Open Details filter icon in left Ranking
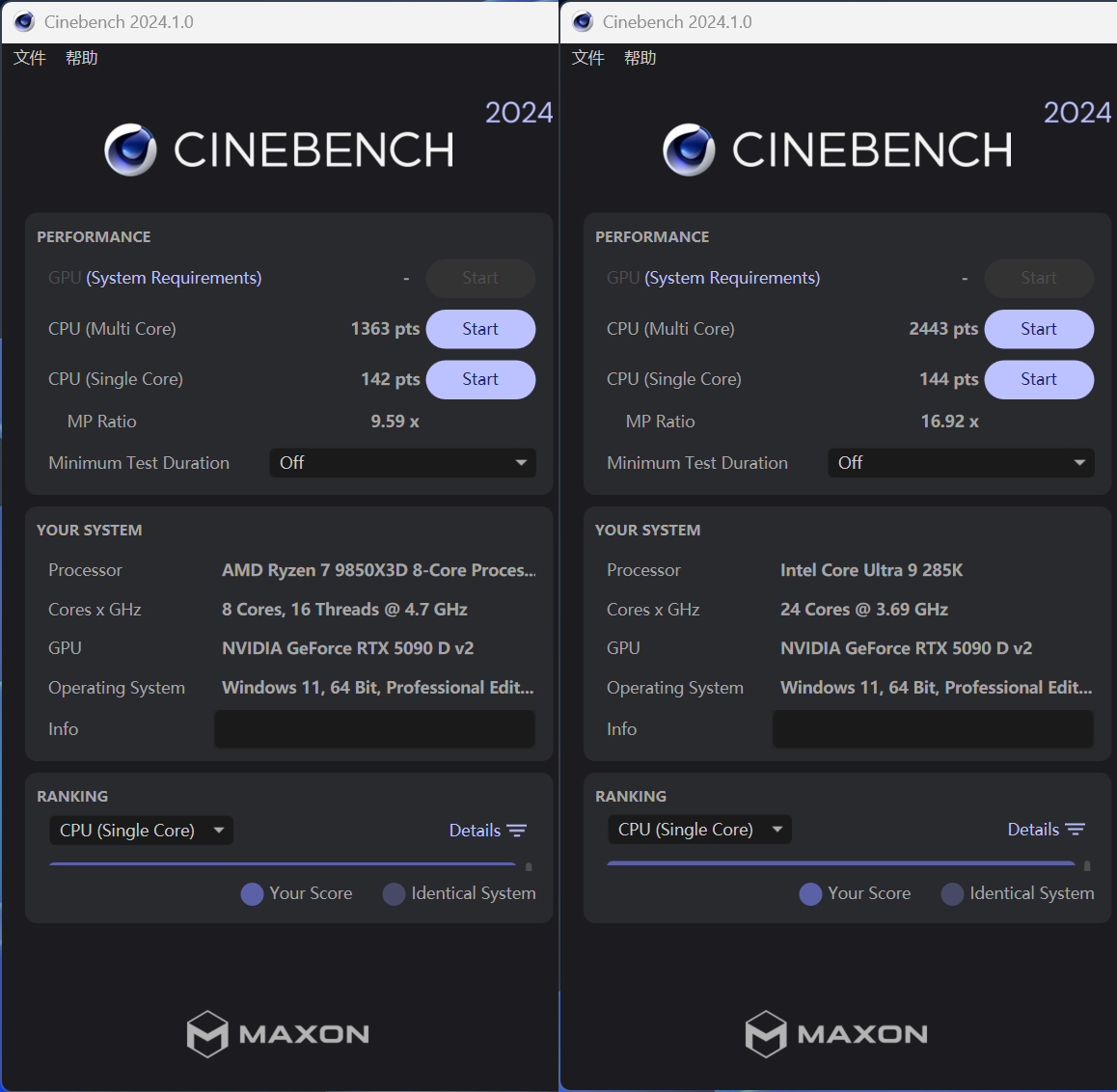The width and height of the screenshot is (1117, 1092). [x=517, y=831]
